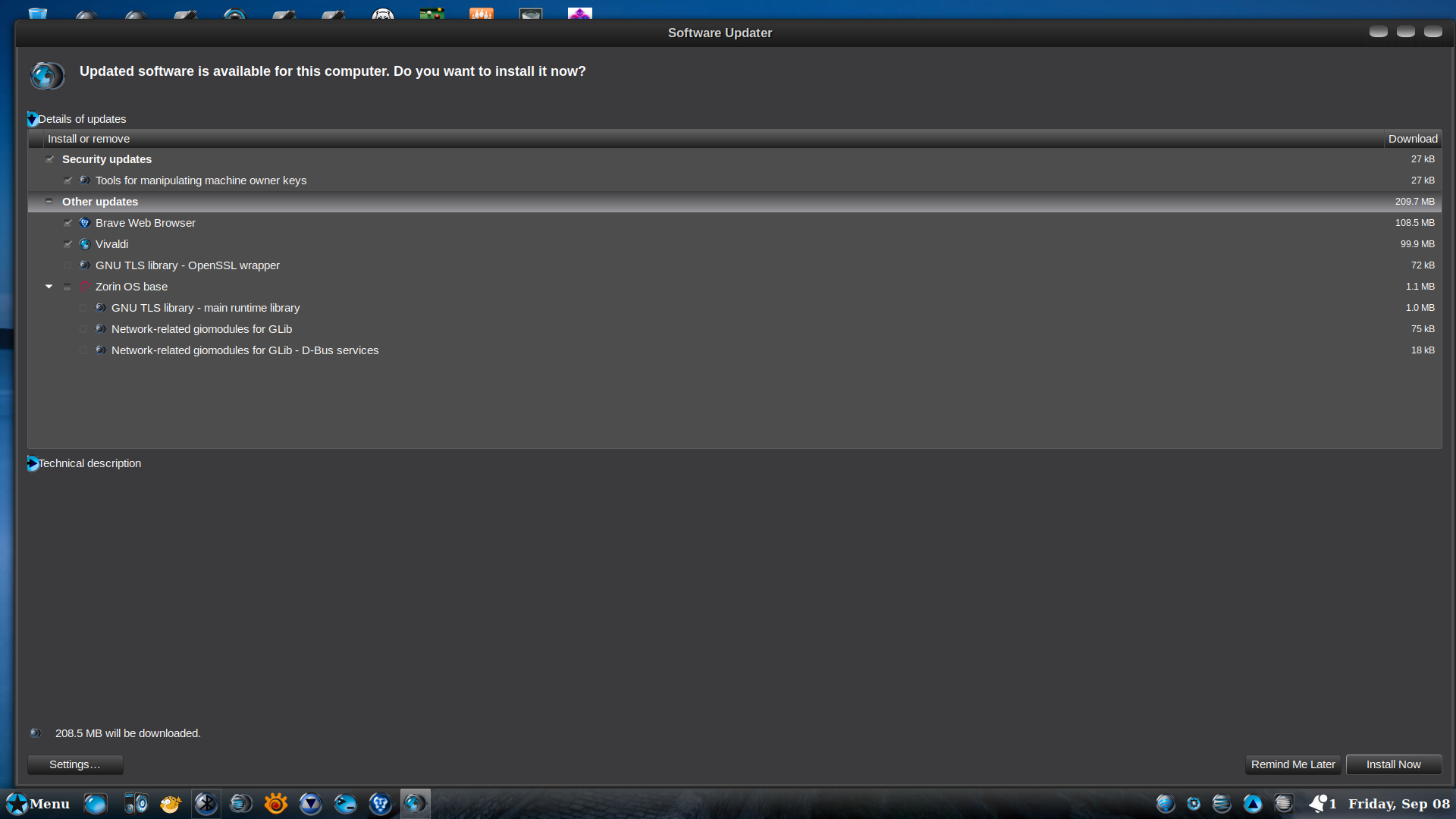The height and width of the screenshot is (819, 1456).
Task: Select the 'Security updates' row label
Action: 107,159
